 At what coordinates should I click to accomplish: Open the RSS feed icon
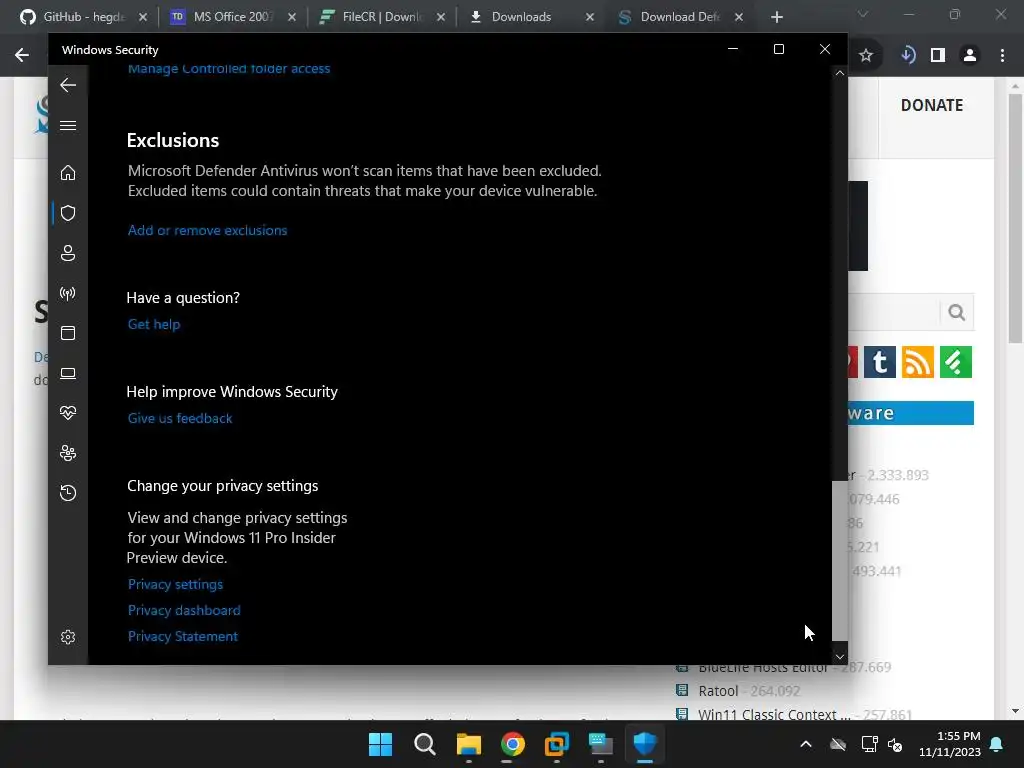918,362
